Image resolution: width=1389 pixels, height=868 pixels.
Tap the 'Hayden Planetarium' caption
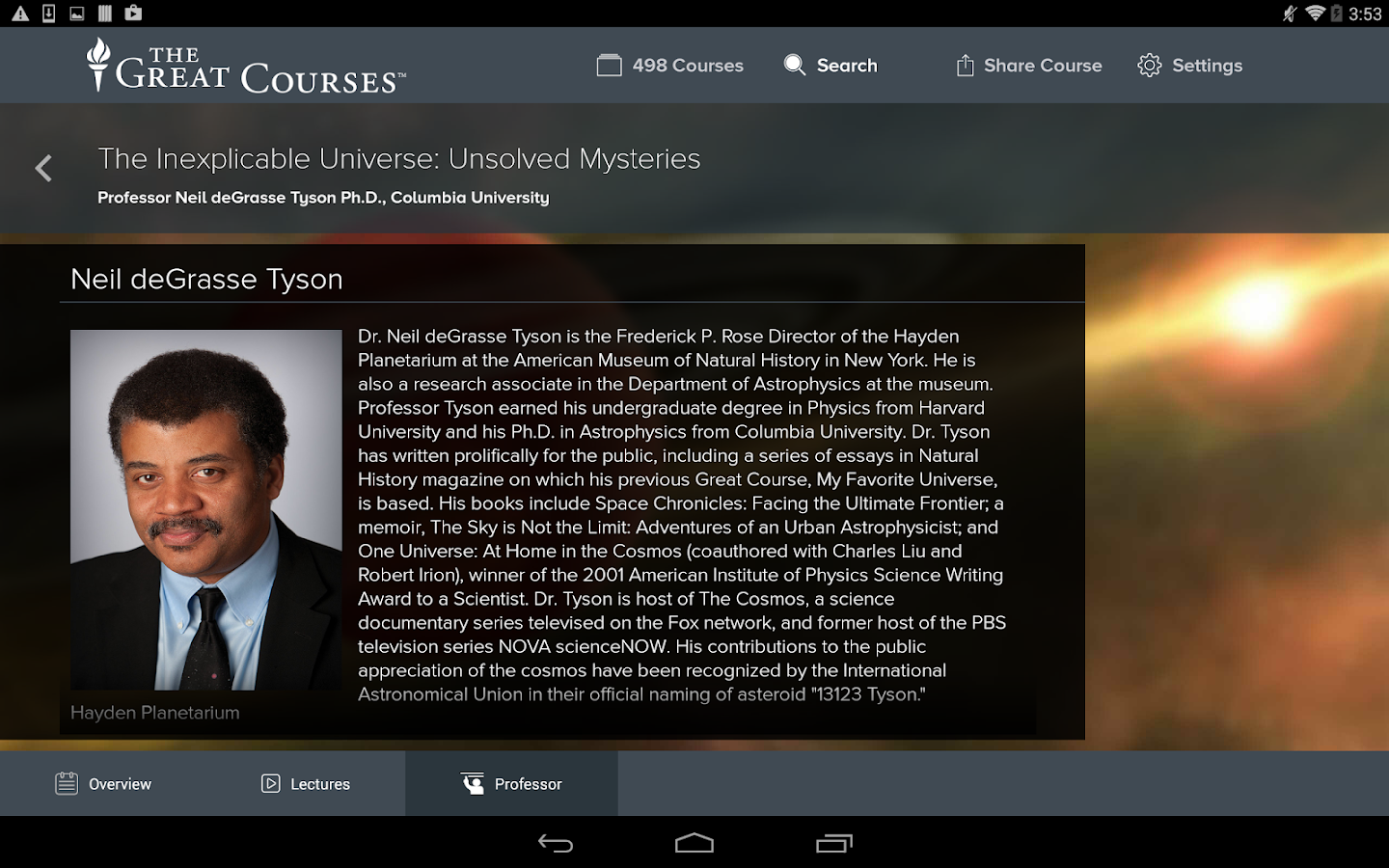155,713
